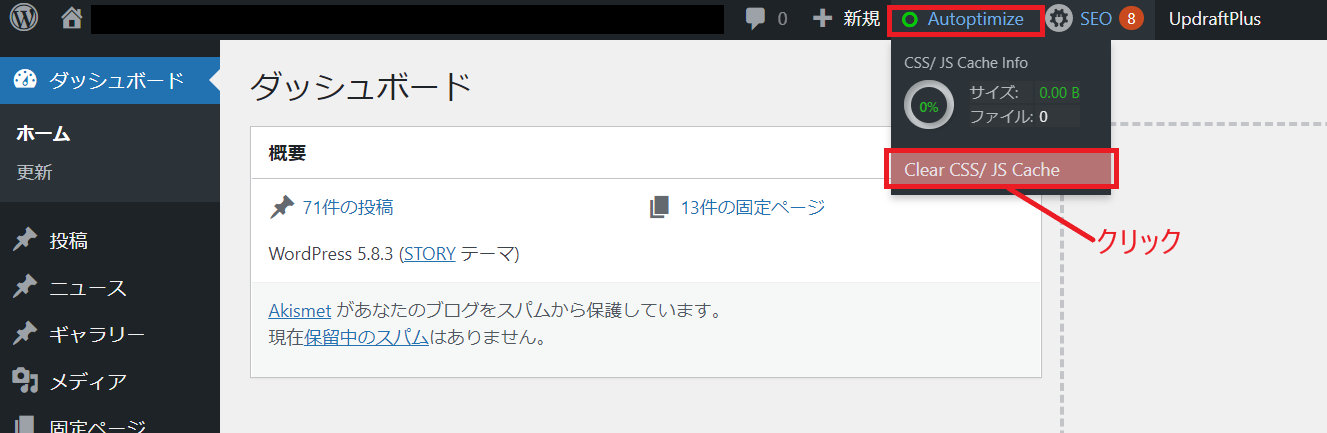The width and height of the screenshot is (1327, 433).
Task: Click the green Autoptimize status circle
Action: click(910, 20)
